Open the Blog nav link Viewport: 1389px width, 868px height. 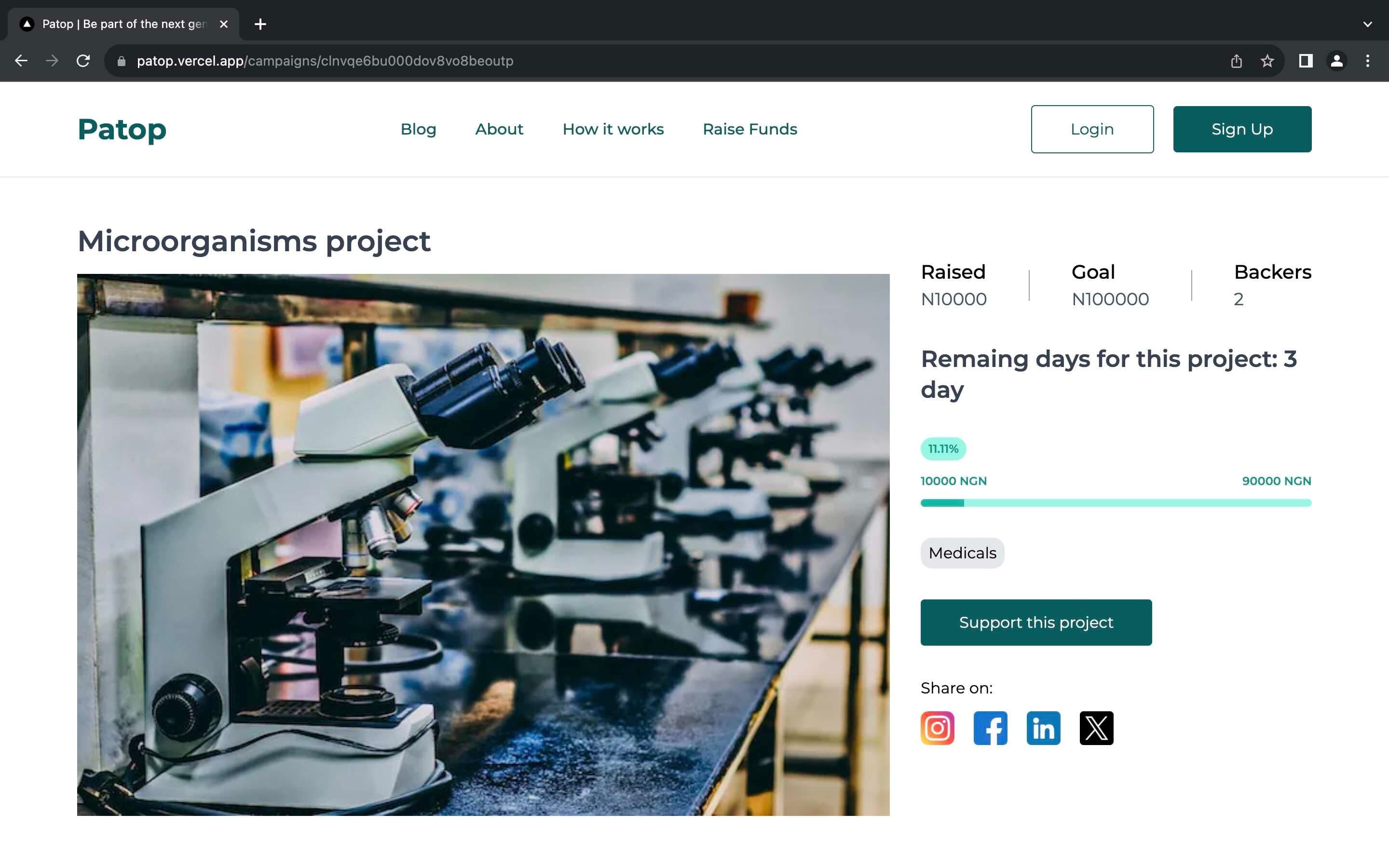(x=418, y=129)
